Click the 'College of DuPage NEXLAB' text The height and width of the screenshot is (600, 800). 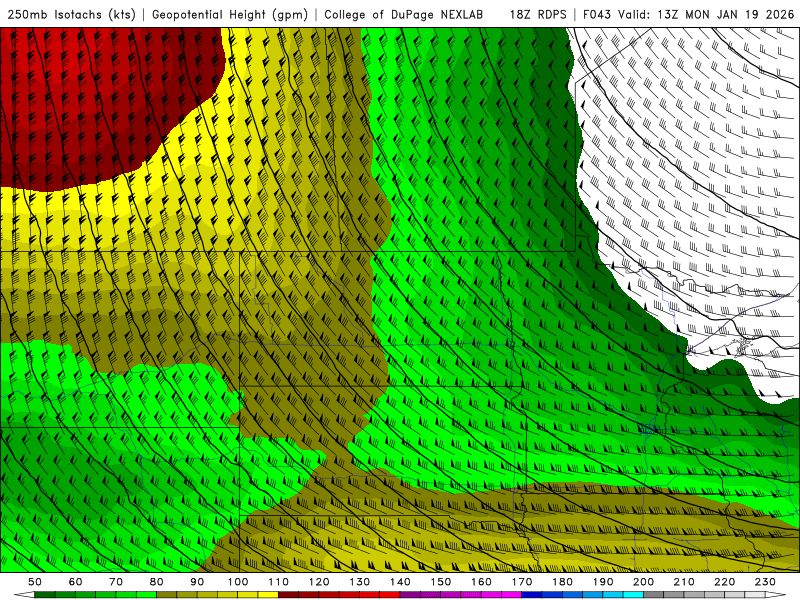point(404,15)
